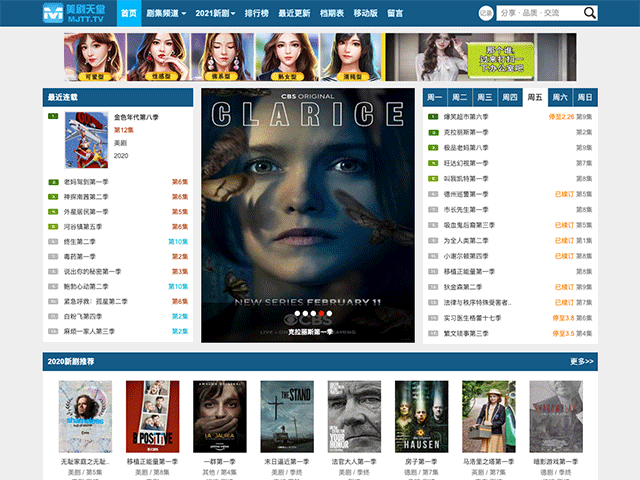This screenshot has height=480, width=640.
Task: Click the rank badge beside 河谷镇第五季
Action: pos(53,227)
